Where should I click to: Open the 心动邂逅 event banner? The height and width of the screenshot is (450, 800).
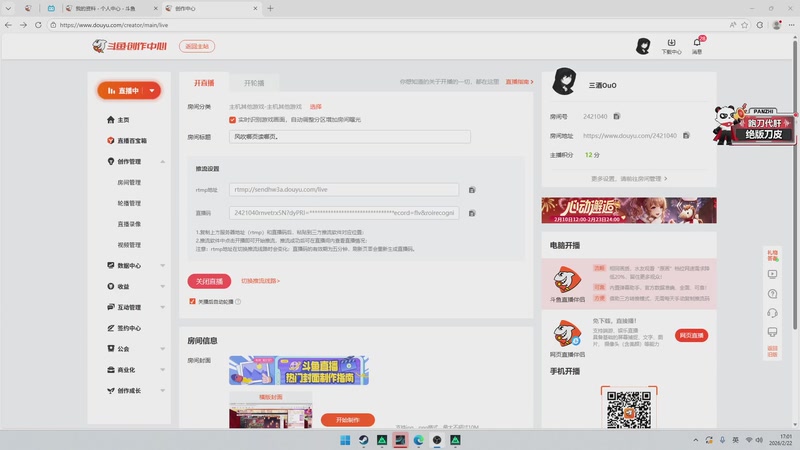[x=629, y=210]
